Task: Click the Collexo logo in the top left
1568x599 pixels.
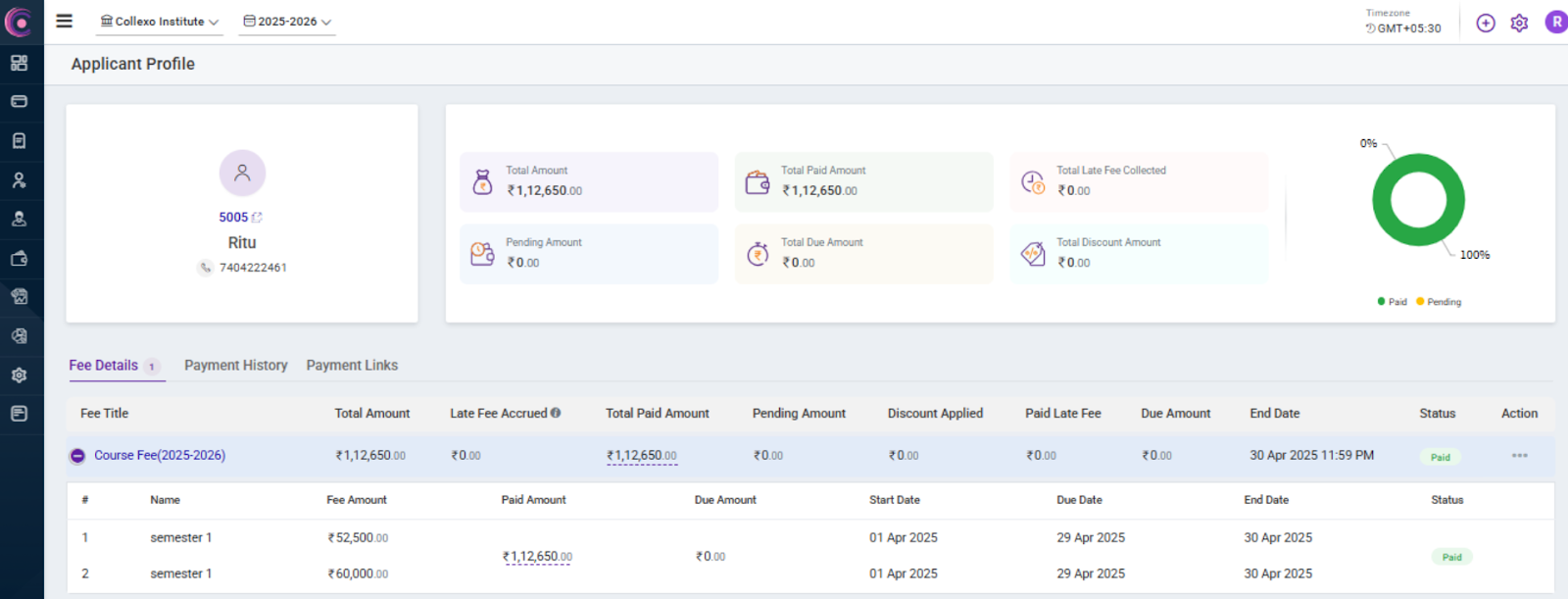Action: (19, 22)
